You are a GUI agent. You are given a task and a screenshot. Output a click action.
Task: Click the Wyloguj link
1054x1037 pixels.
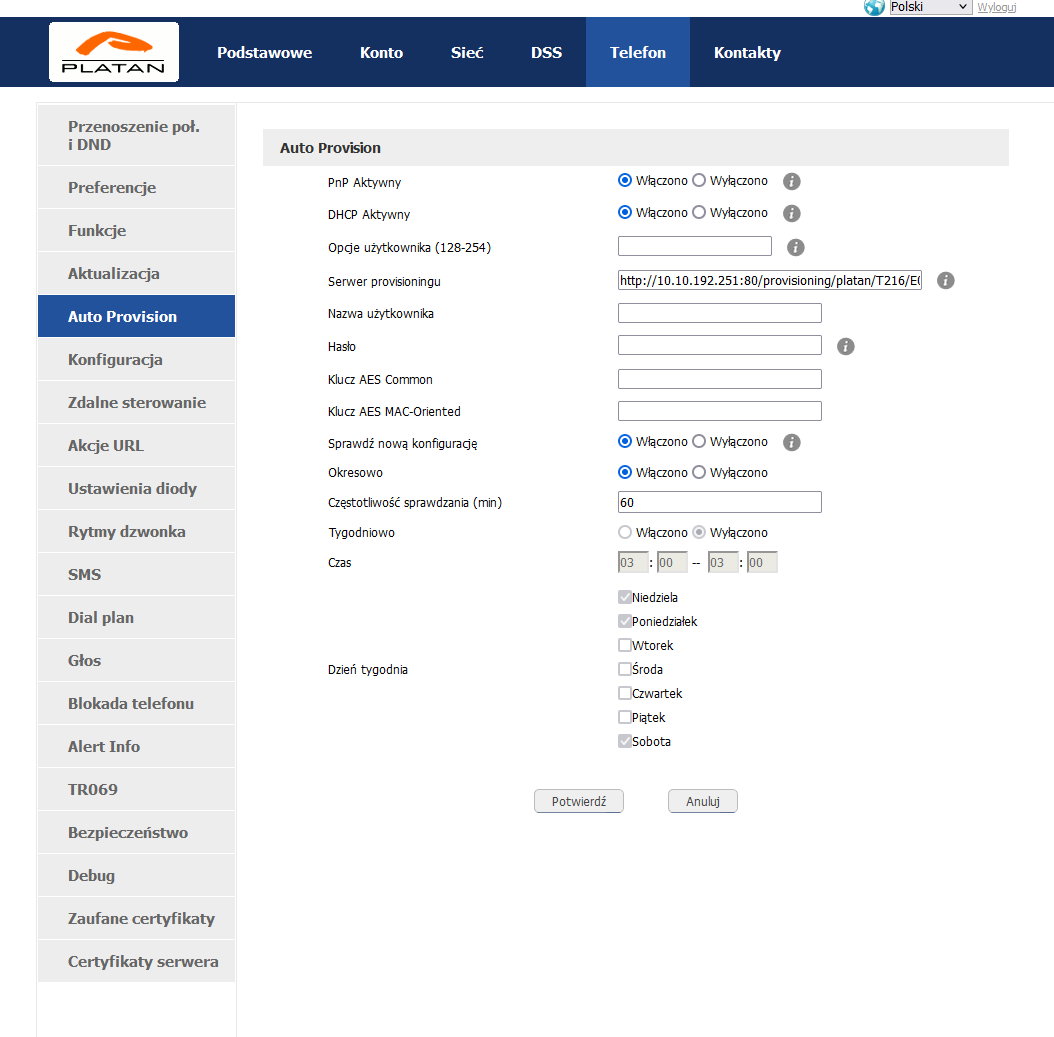point(996,7)
